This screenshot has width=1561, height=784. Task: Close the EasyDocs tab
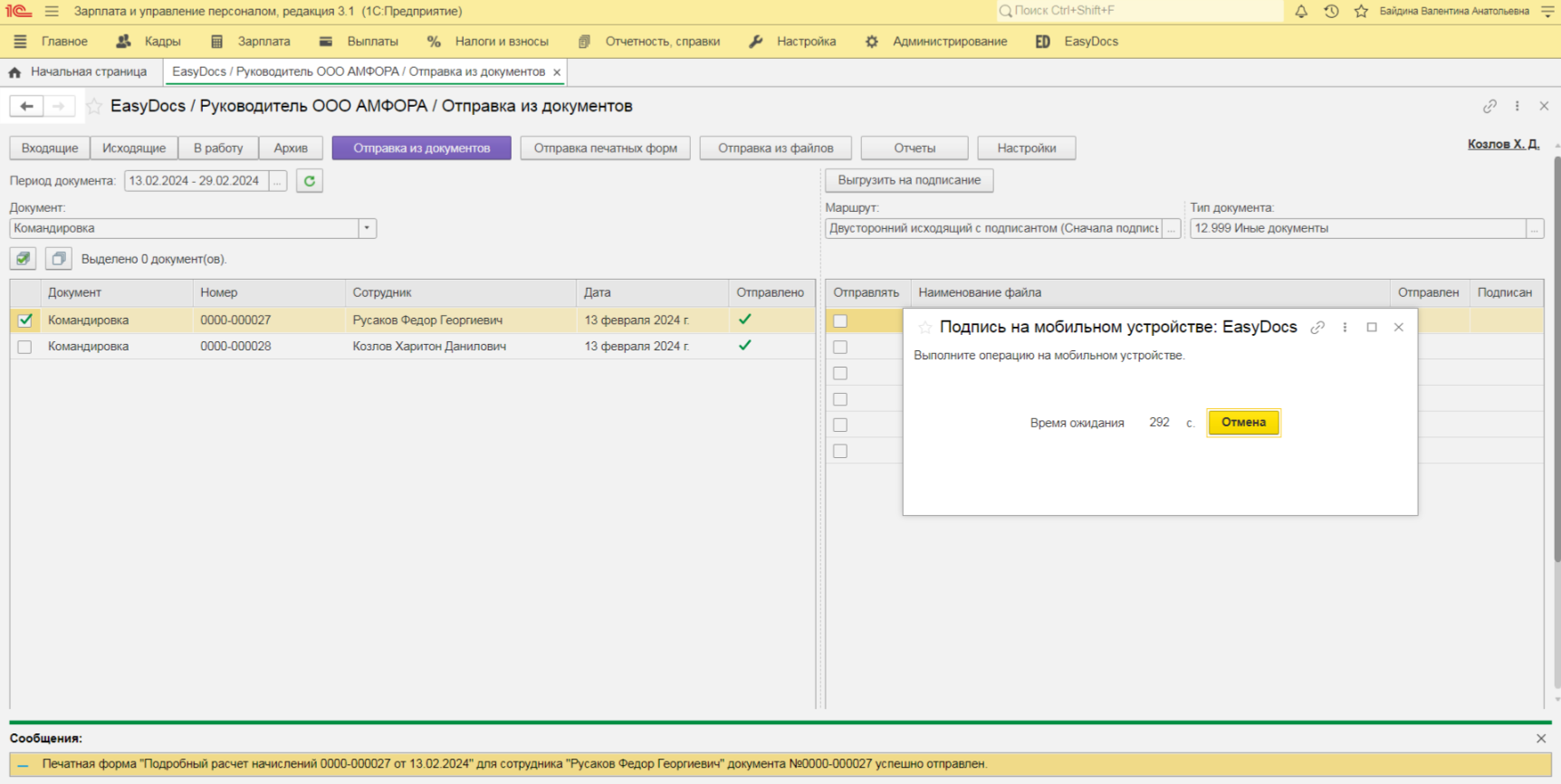pyautogui.click(x=557, y=72)
